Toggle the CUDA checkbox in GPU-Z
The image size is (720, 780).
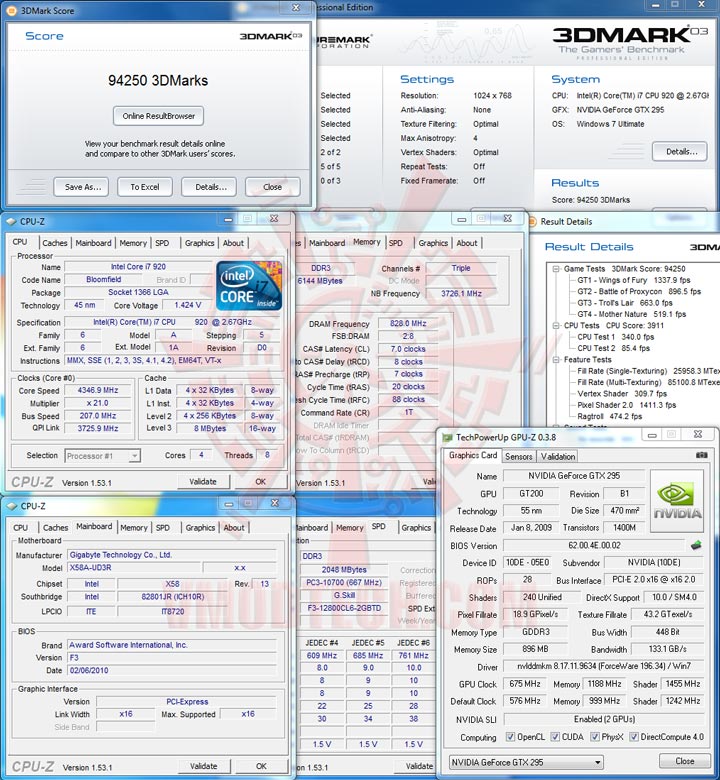[555, 737]
